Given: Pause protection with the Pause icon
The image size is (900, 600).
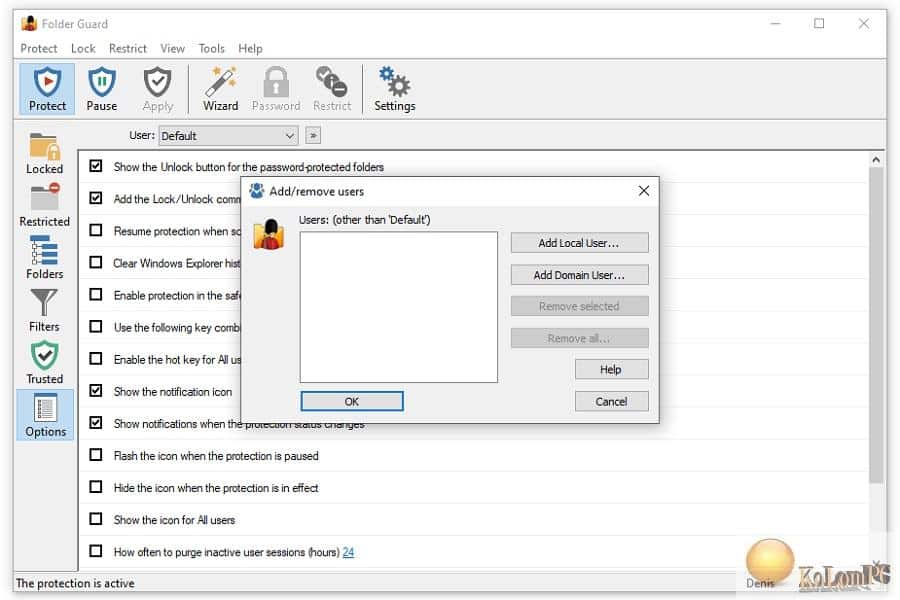Looking at the screenshot, I should [102, 82].
